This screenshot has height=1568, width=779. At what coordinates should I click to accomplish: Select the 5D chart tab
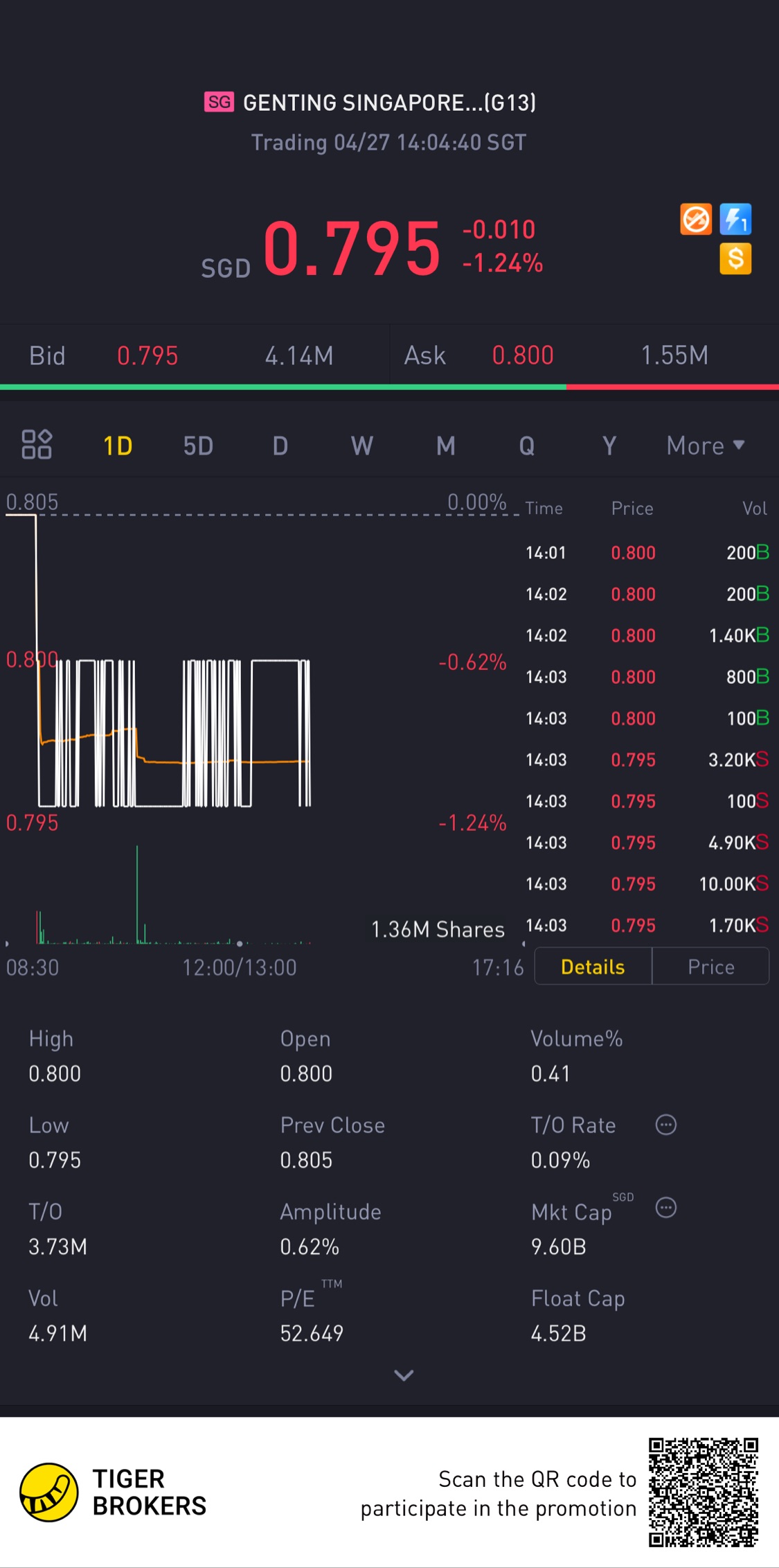[198, 446]
